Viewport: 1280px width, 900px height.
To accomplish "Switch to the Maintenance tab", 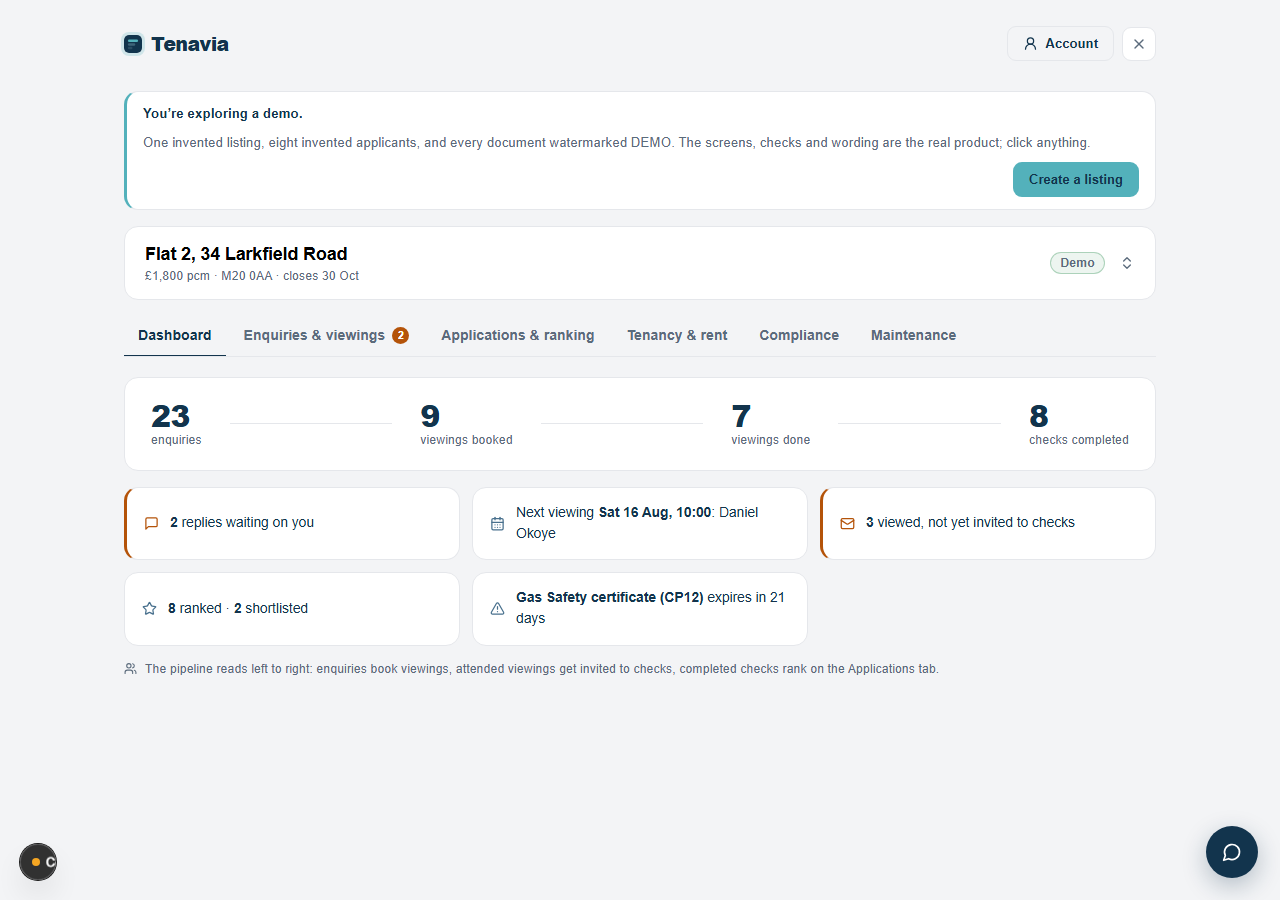I will tap(913, 335).
